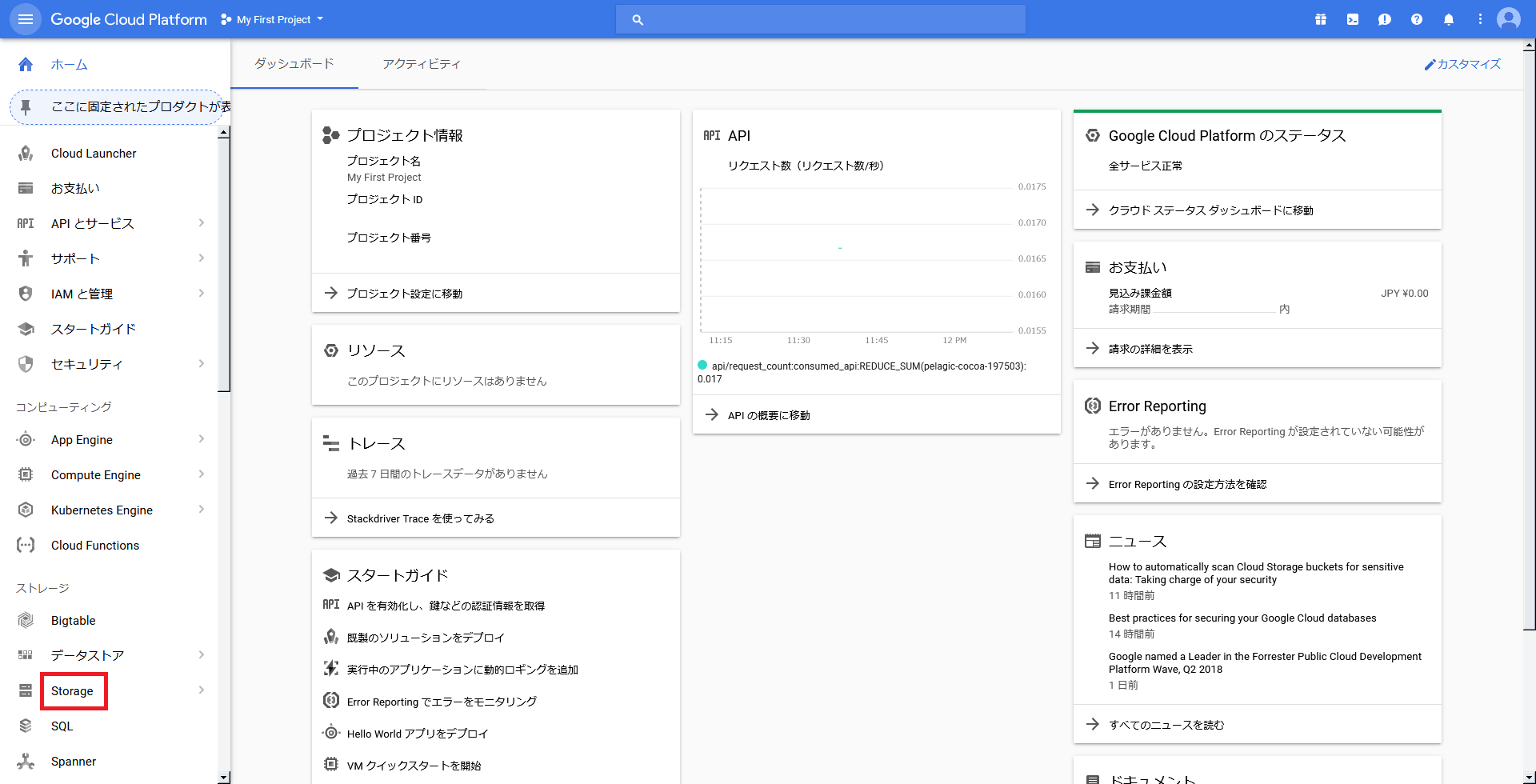Click the search magnifier icon
This screenshot has width=1536, height=784.
pyautogui.click(x=638, y=19)
